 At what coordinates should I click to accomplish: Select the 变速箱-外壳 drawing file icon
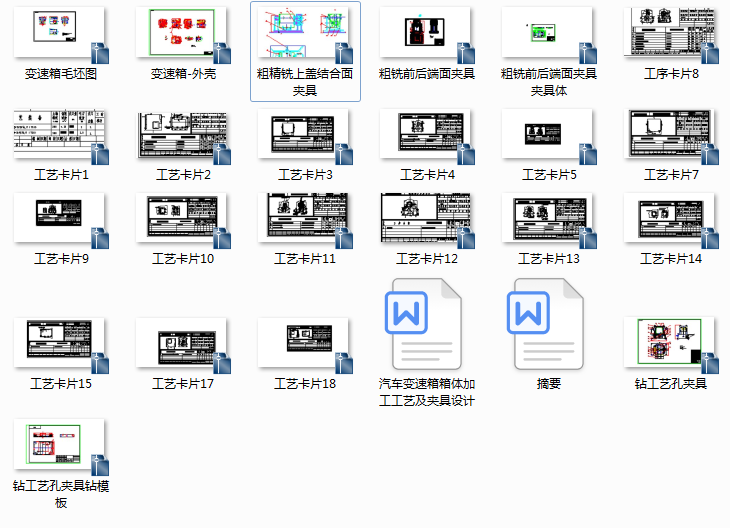point(182,34)
